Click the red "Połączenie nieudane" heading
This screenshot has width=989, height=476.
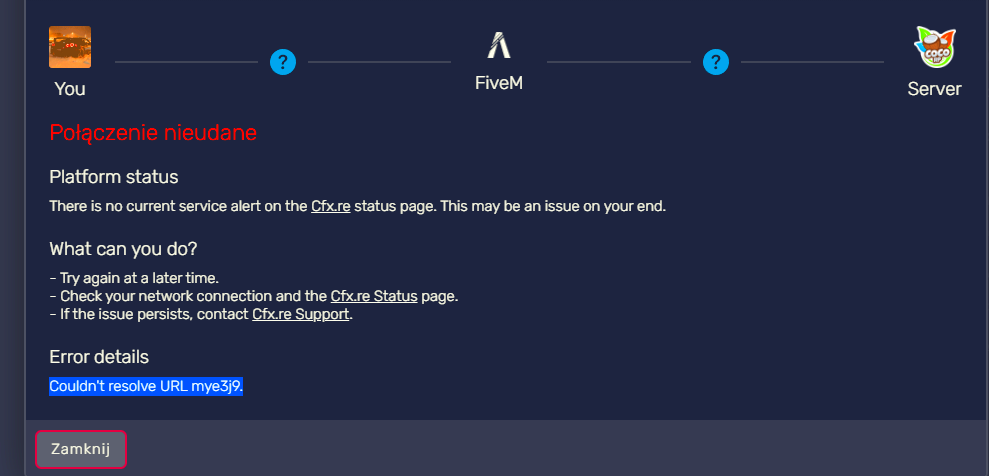[153, 133]
